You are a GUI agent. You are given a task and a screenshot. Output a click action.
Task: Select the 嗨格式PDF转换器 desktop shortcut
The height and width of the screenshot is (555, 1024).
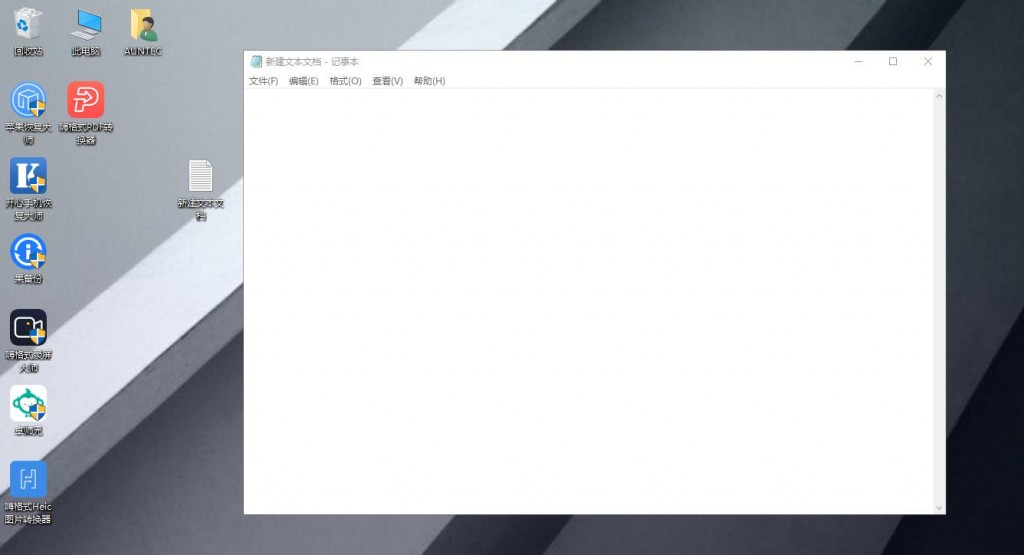[86, 112]
